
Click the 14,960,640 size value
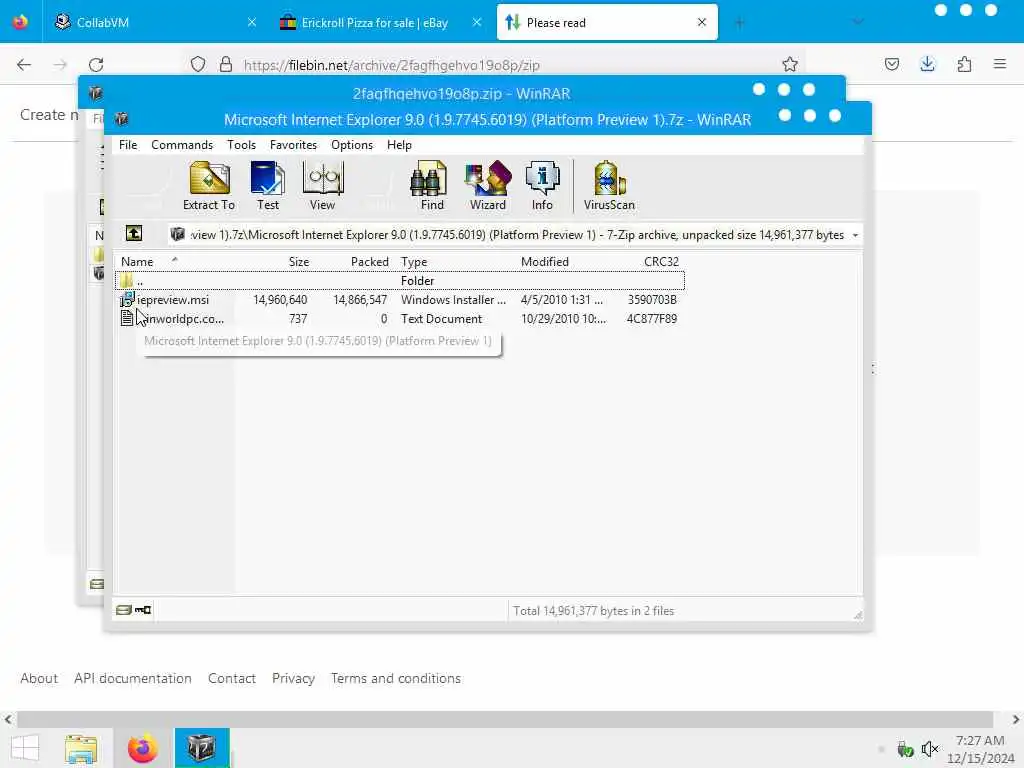pyautogui.click(x=280, y=300)
